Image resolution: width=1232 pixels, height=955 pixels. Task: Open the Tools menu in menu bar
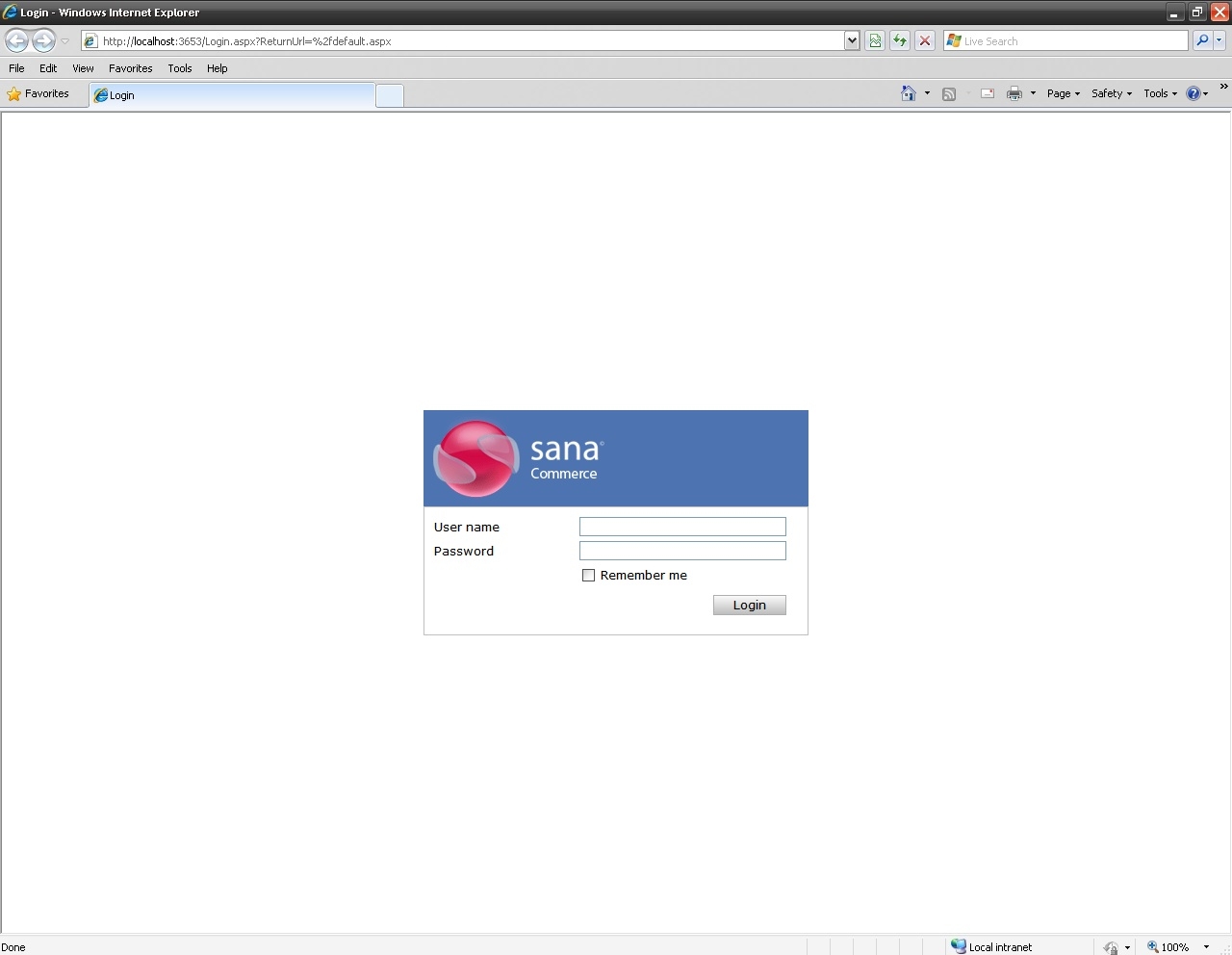(x=180, y=68)
